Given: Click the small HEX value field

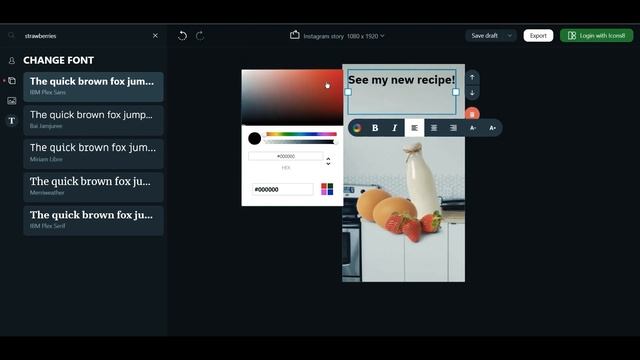Looking at the screenshot, I should pyautogui.click(x=286, y=156).
